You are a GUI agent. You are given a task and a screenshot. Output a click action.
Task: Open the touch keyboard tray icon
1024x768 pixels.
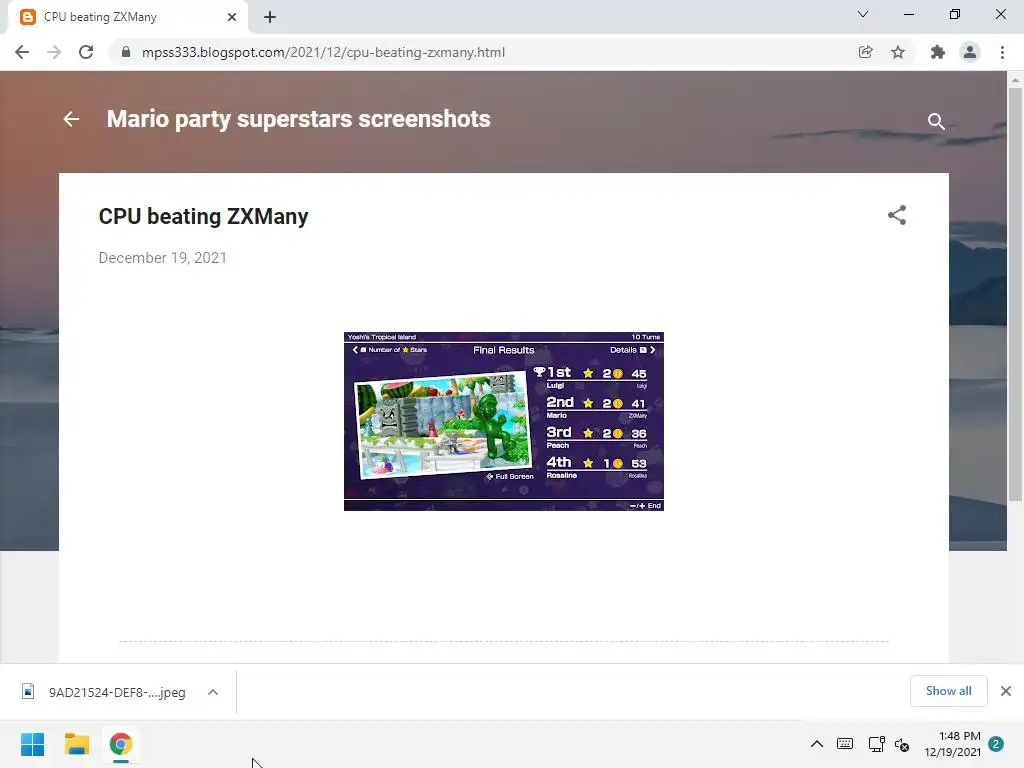tap(844, 744)
